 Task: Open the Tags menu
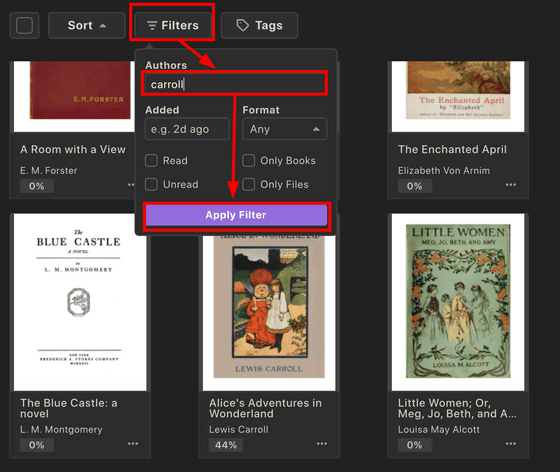tap(259, 25)
